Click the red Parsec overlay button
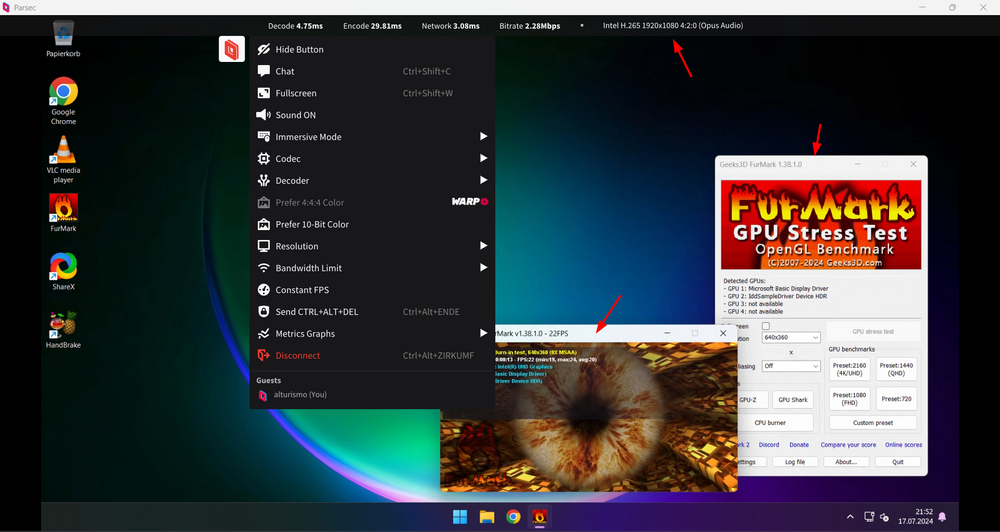 (x=232, y=49)
